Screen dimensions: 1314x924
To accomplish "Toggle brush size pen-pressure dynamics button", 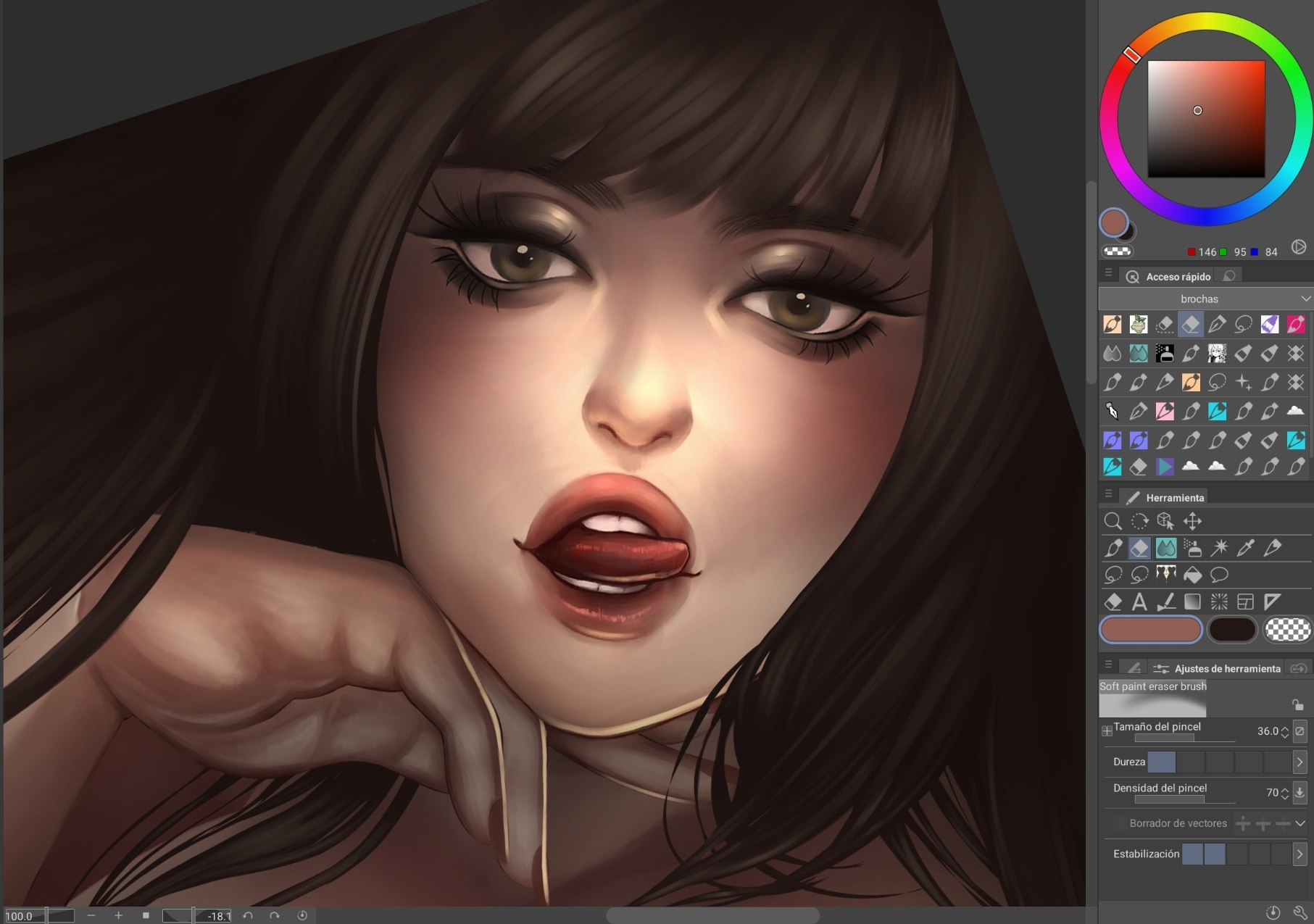I will pyautogui.click(x=1300, y=731).
